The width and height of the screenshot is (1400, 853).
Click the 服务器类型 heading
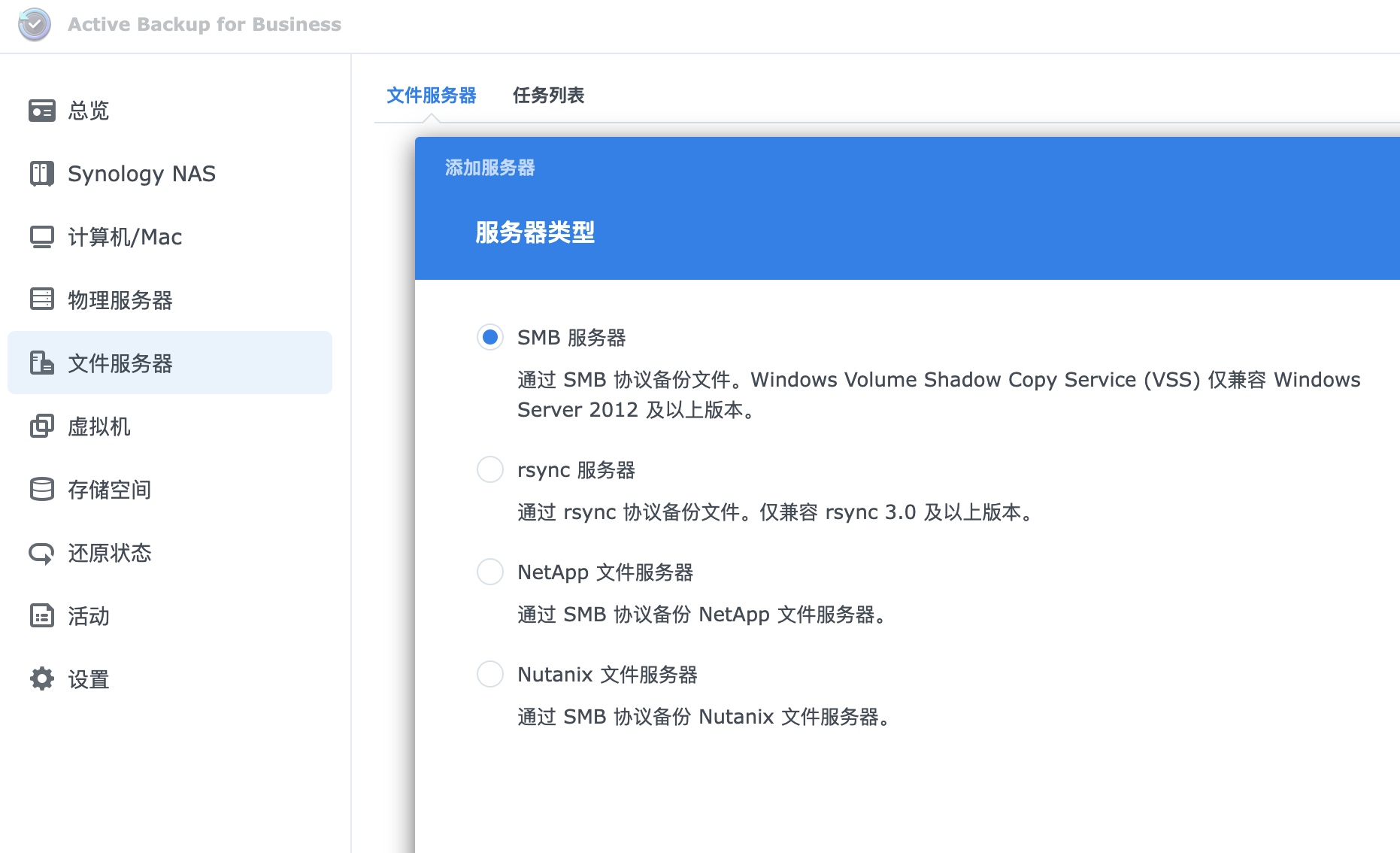click(535, 232)
